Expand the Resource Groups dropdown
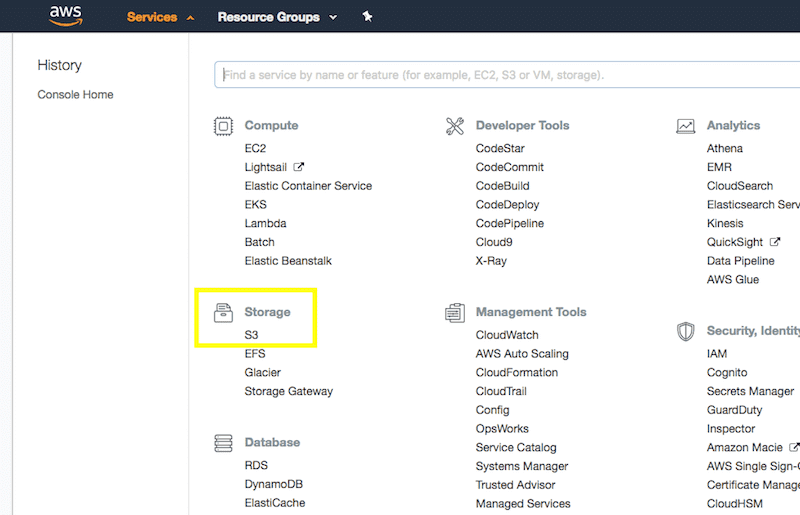 277,17
